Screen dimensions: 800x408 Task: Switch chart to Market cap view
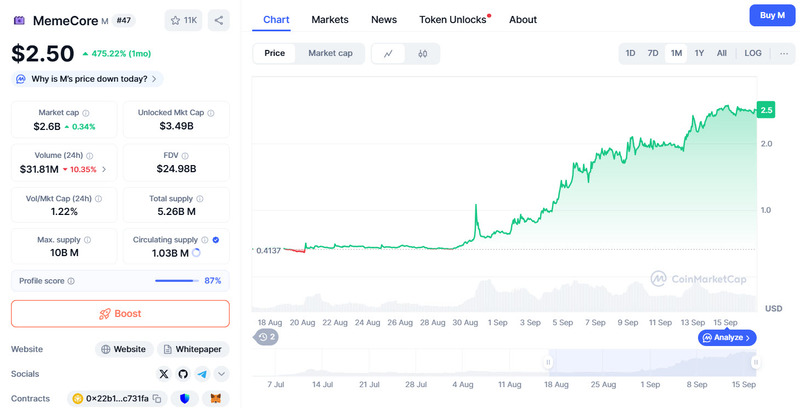(329, 53)
